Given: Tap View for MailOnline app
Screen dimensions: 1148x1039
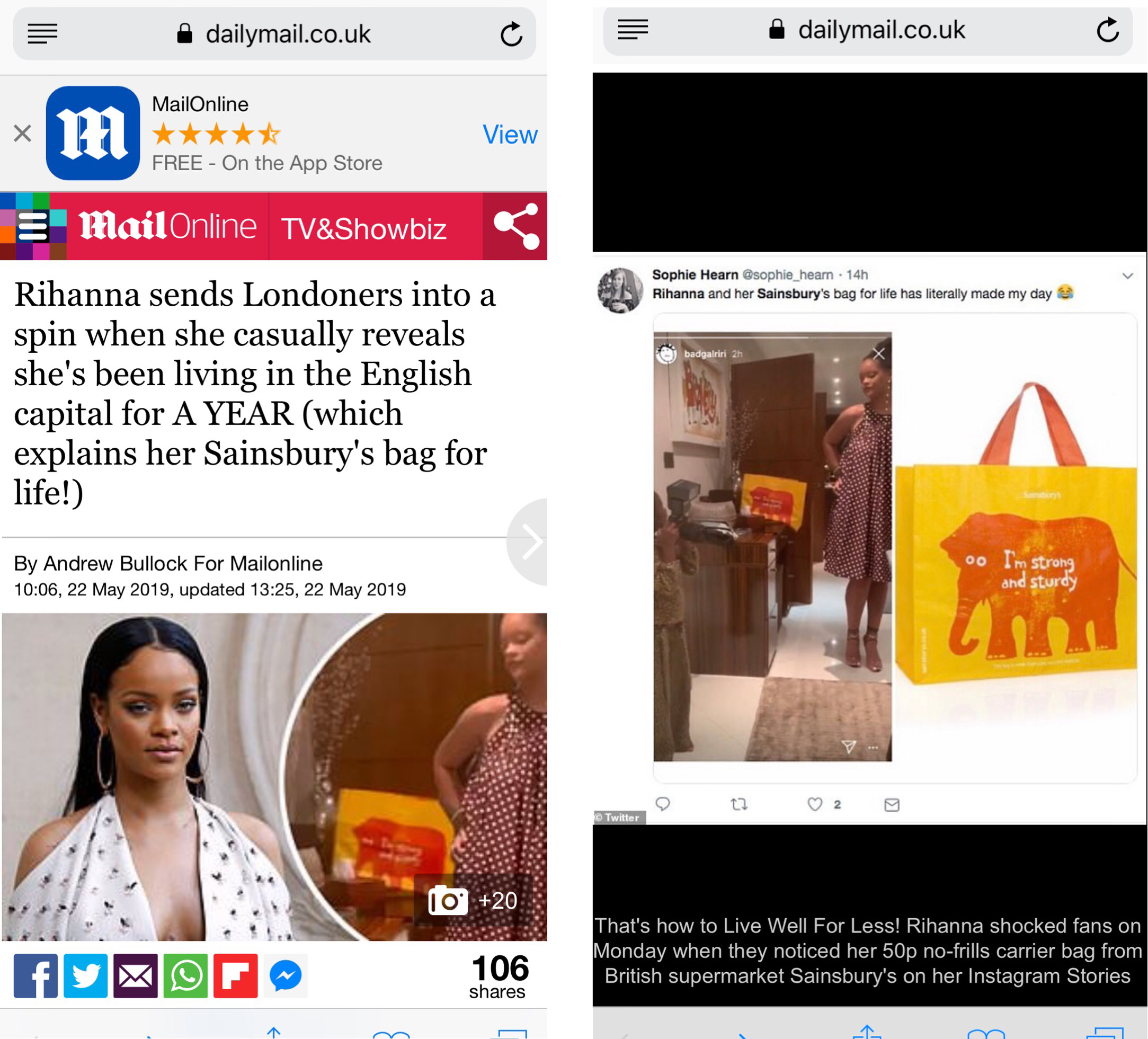Looking at the screenshot, I should (510, 135).
